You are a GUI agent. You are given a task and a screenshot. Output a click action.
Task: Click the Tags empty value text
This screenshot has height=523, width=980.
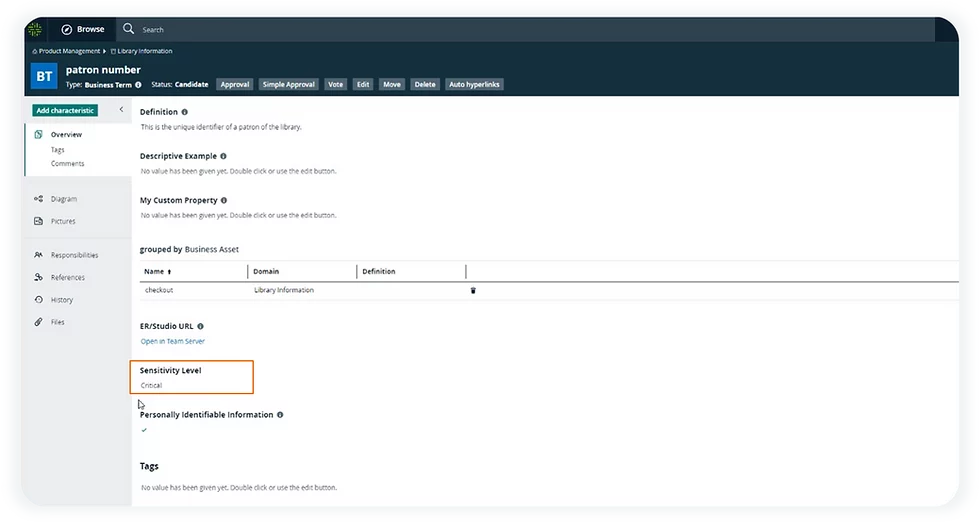pos(239,487)
